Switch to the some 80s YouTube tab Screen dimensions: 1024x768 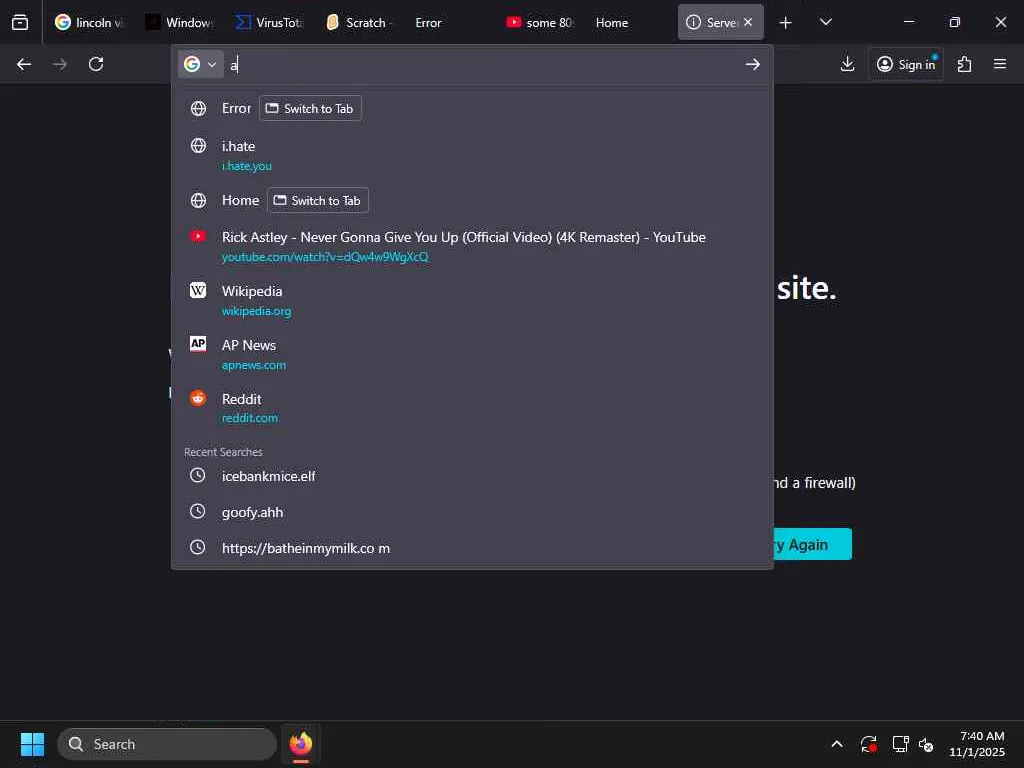[540, 23]
